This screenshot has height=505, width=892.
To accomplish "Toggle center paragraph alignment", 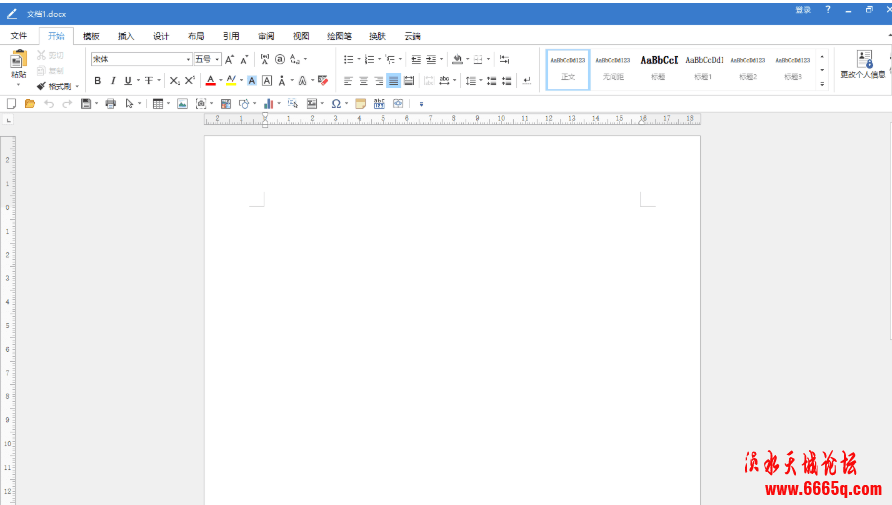I will (364, 81).
